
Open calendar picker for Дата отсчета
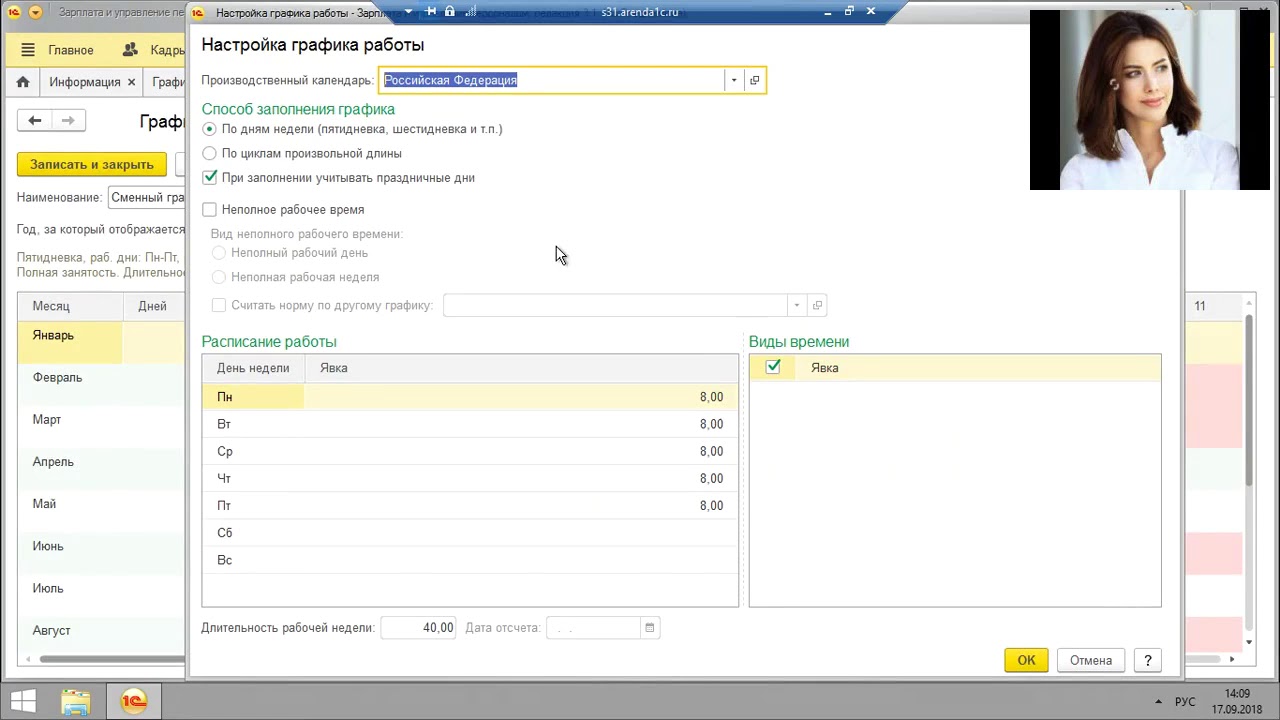(650, 628)
